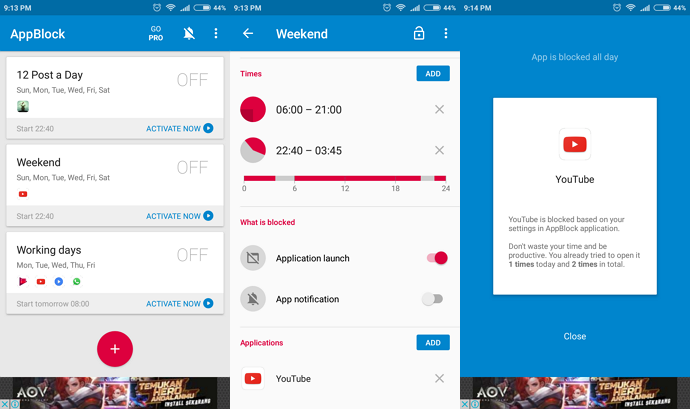This screenshot has width=690, height=409.
Task: Go back from the Weekend screen
Action: pyautogui.click(x=248, y=33)
